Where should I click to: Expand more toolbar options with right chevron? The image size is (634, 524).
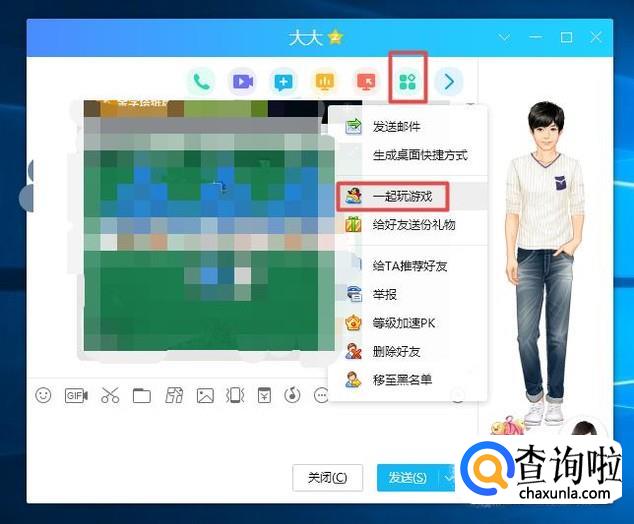tap(449, 81)
